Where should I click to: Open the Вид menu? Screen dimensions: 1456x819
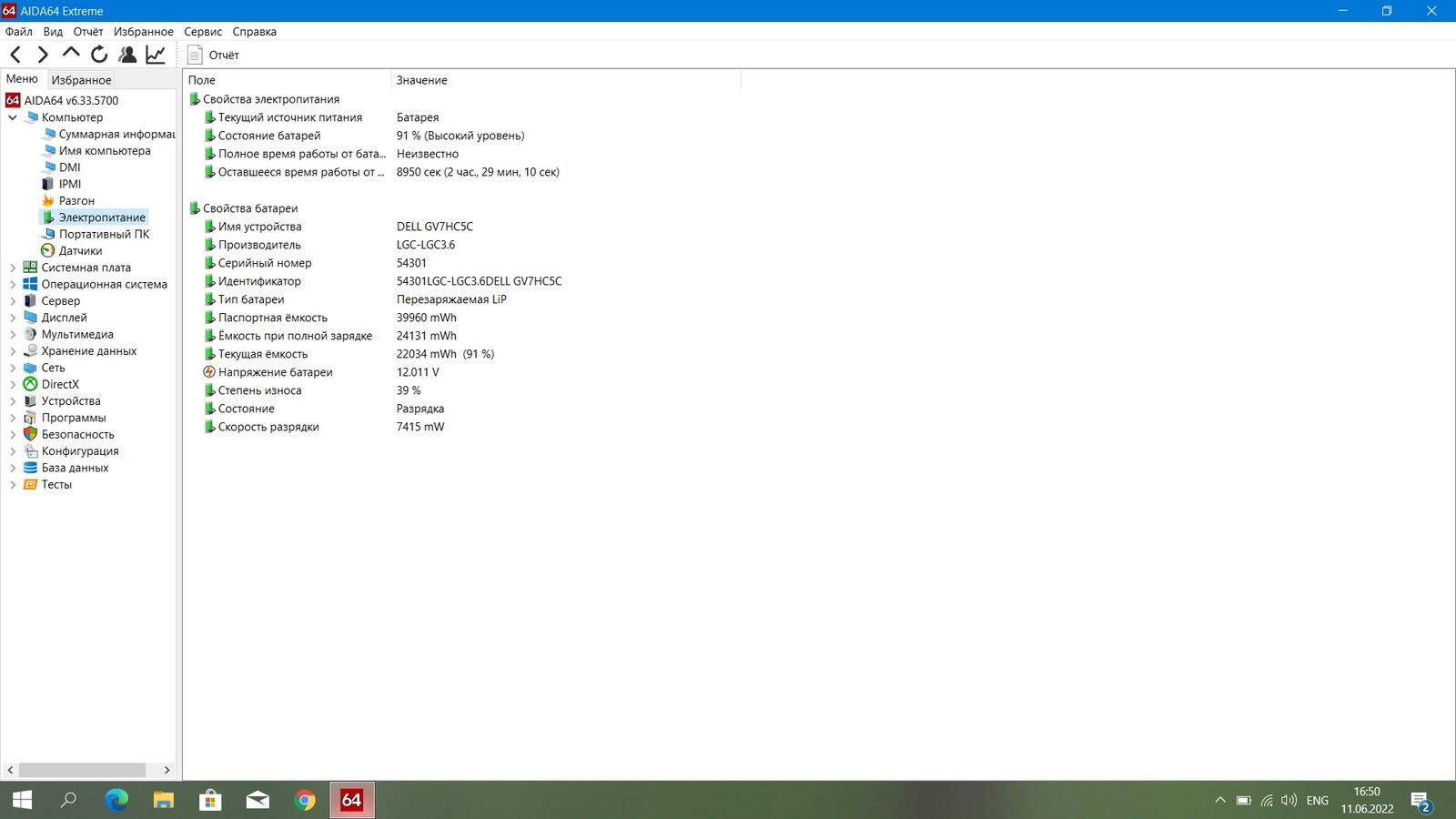[x=53, y=31]
